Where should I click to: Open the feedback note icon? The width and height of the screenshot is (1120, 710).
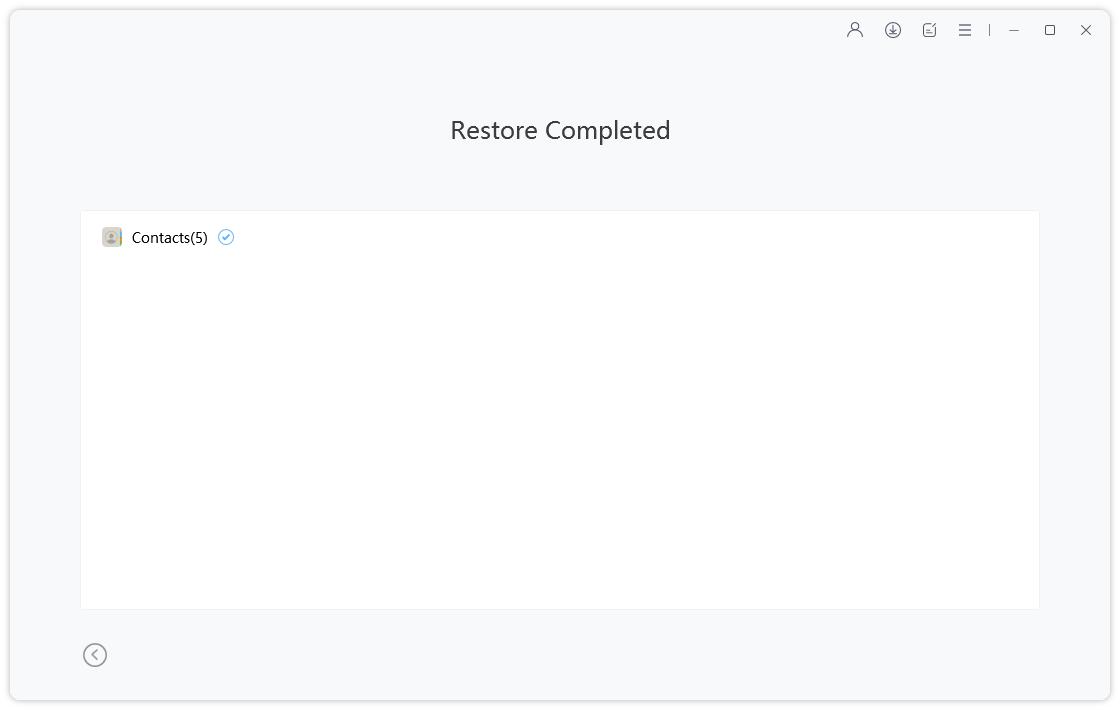point(929,30)
